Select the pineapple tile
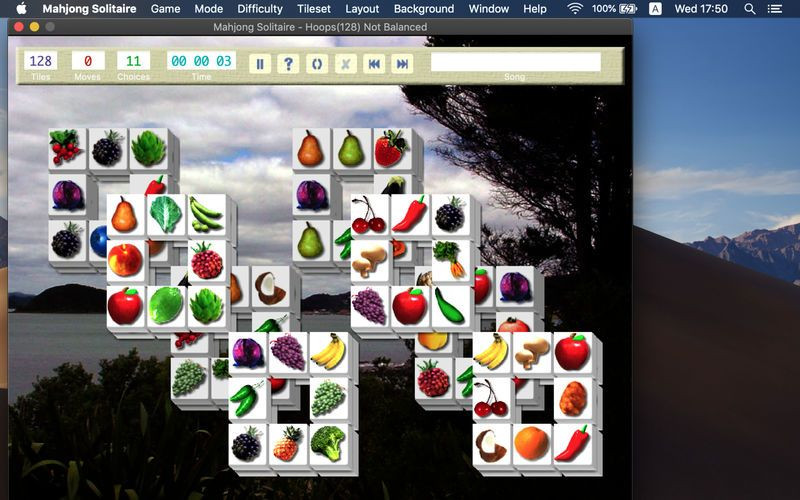800x500 pixels. (288, 444)
